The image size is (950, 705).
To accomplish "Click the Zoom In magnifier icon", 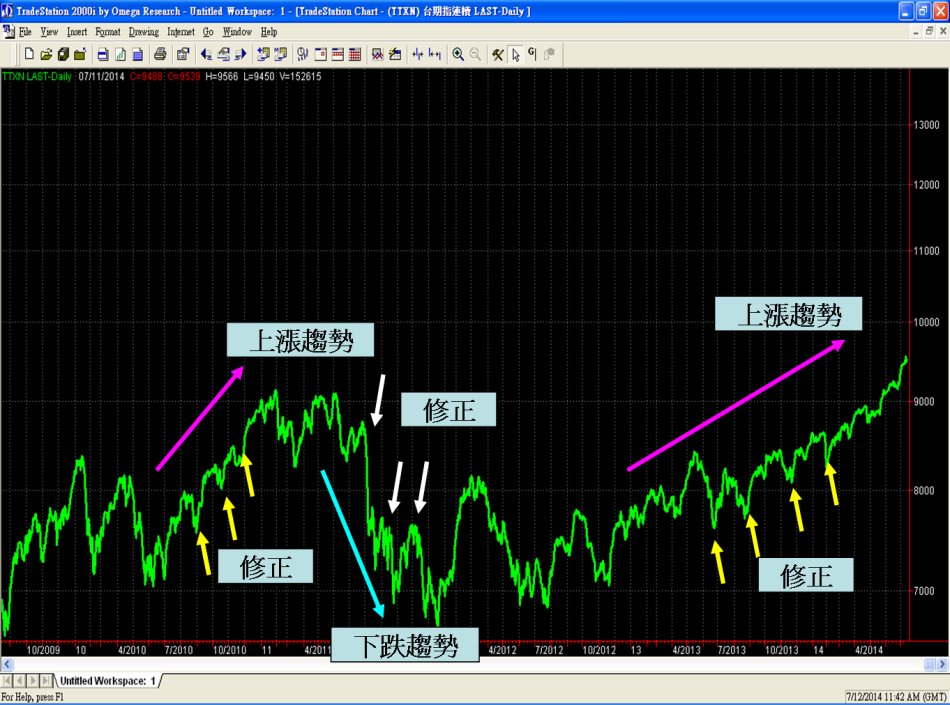I will [458, 54].
